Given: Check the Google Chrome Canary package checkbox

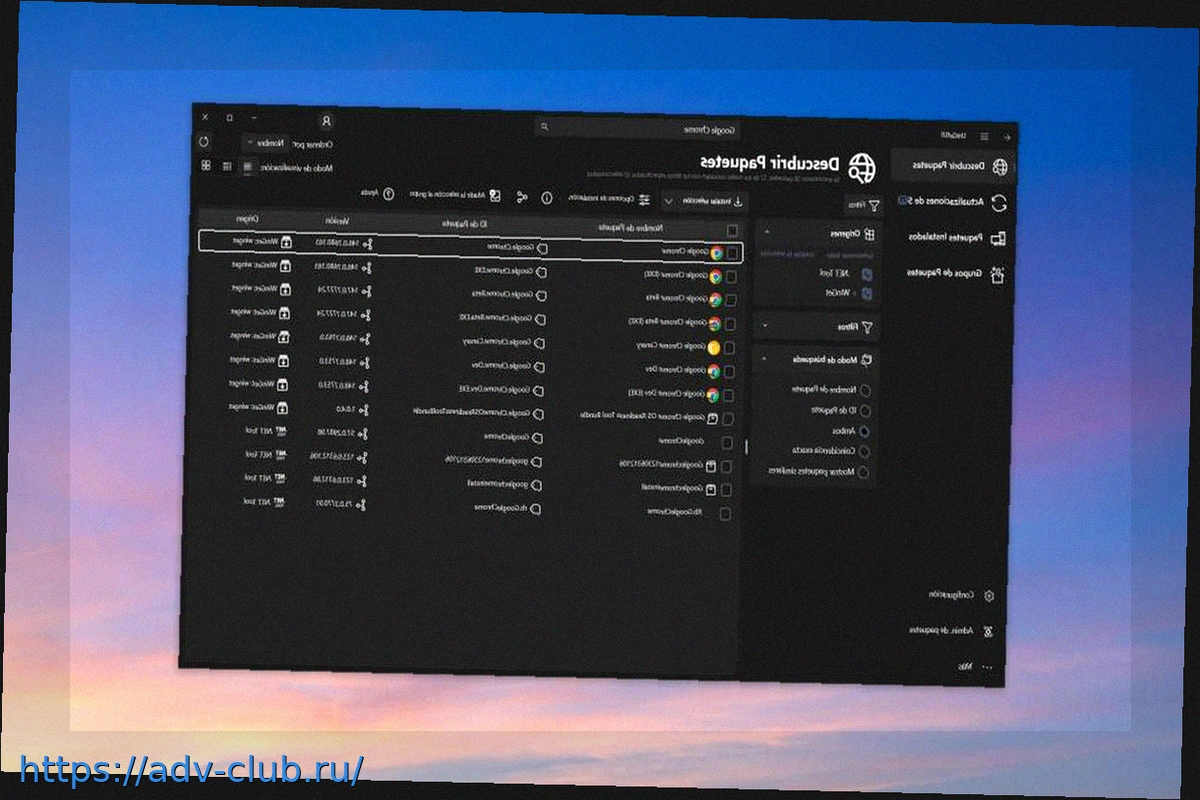Looking at the screenshot, I should pos(729,347).
